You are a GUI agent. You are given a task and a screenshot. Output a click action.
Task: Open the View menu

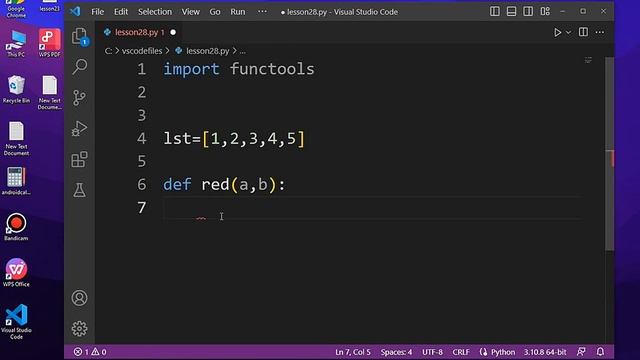[x=191, y=12]
